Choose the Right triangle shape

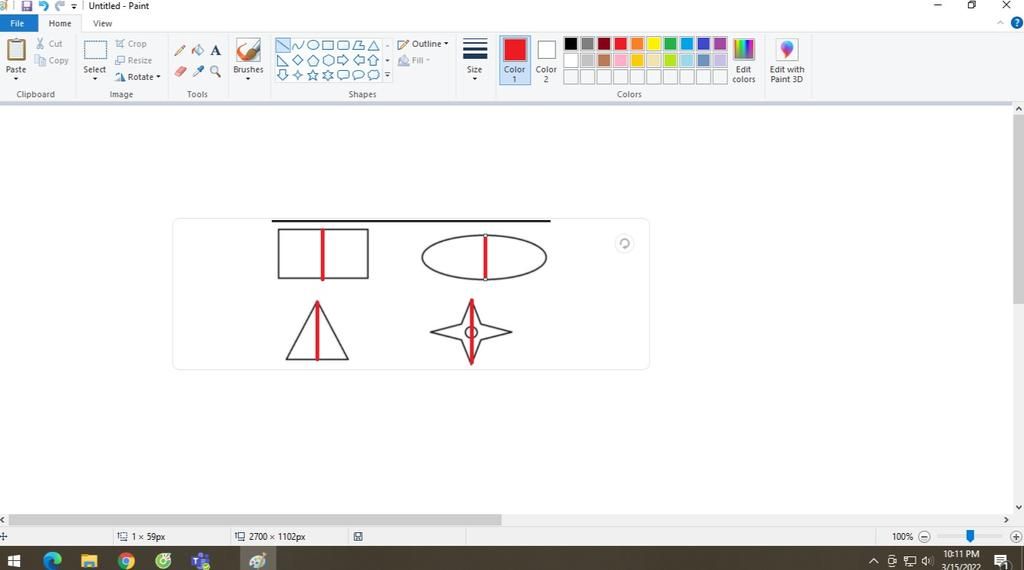click(x=283, y=60)
